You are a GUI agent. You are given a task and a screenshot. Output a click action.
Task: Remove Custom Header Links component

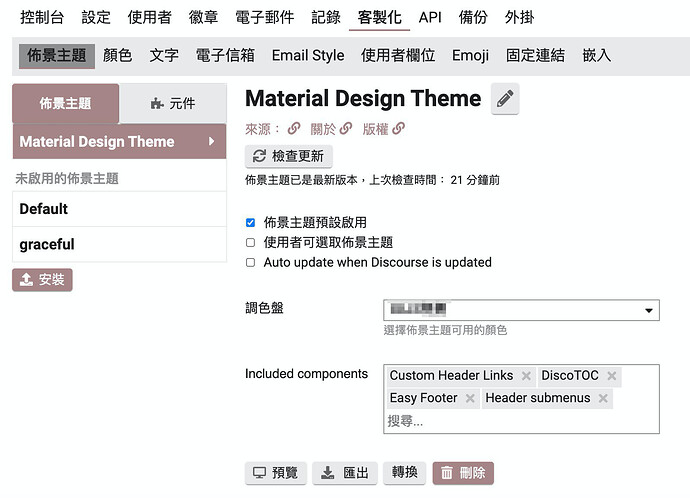(x=526, y=376)
